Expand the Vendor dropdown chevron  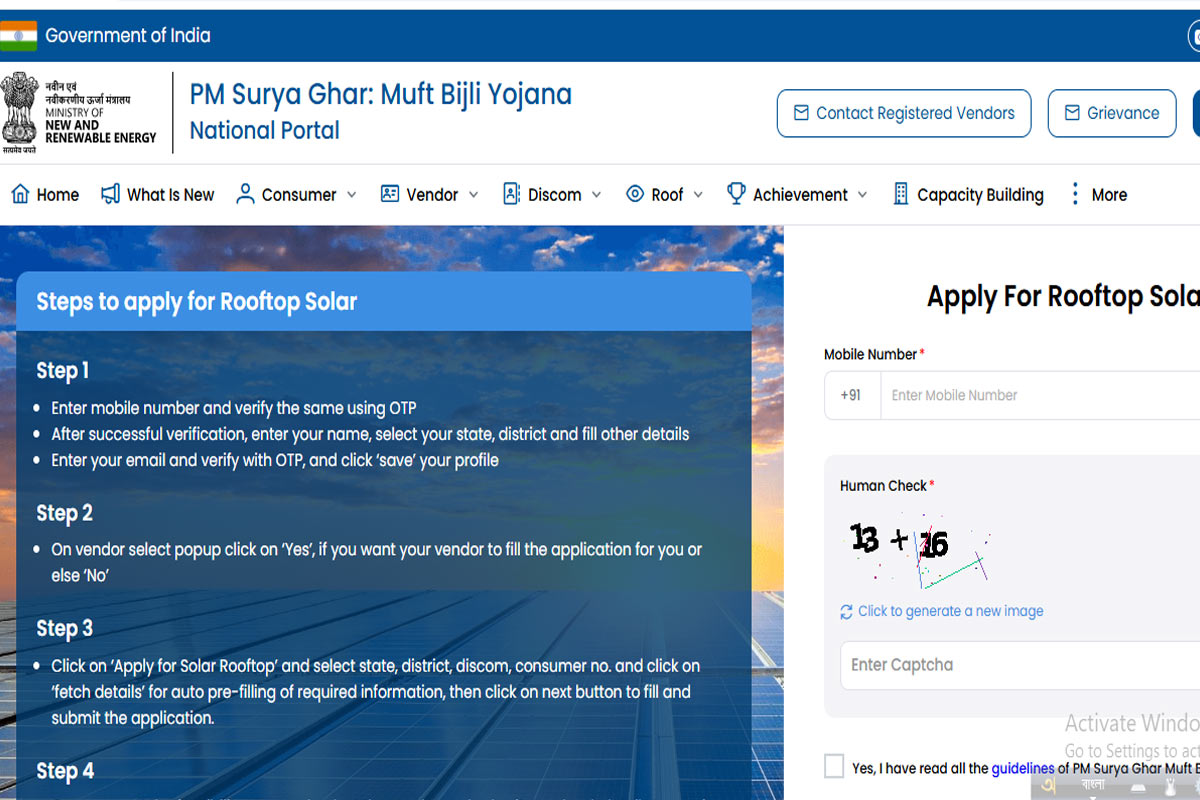473,195
